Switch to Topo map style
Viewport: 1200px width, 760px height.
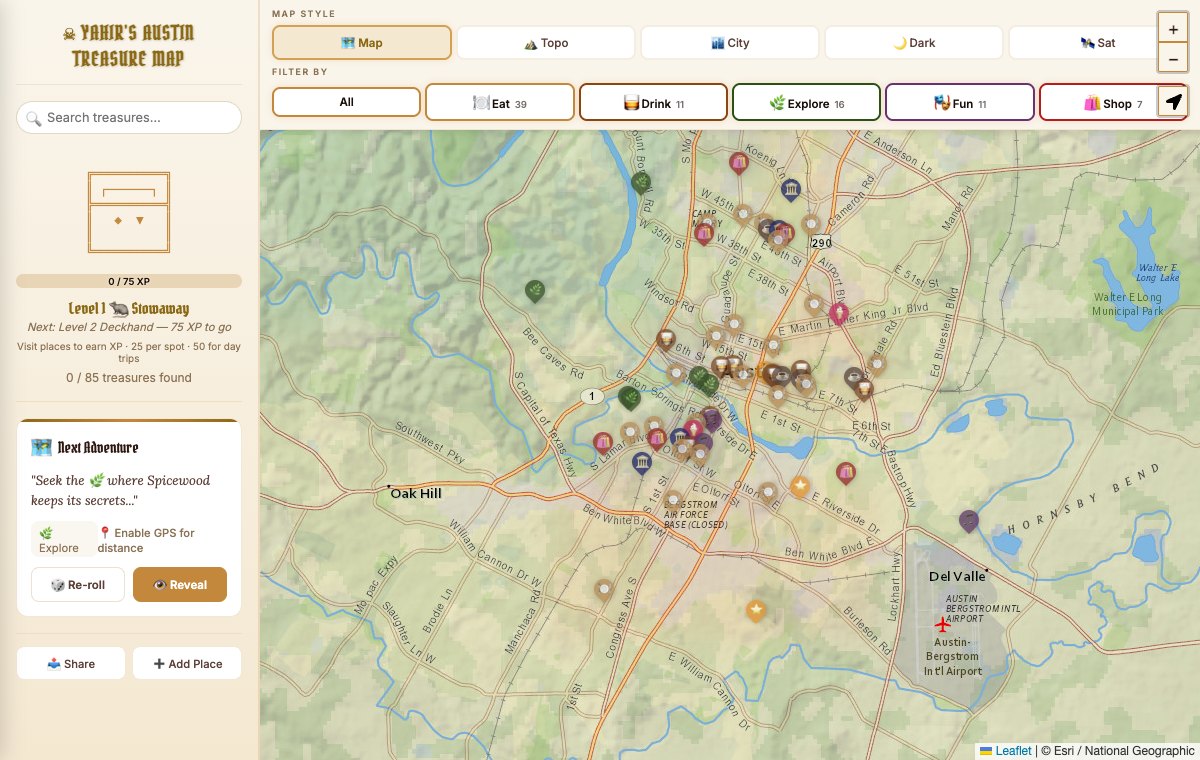coord(546,43)
